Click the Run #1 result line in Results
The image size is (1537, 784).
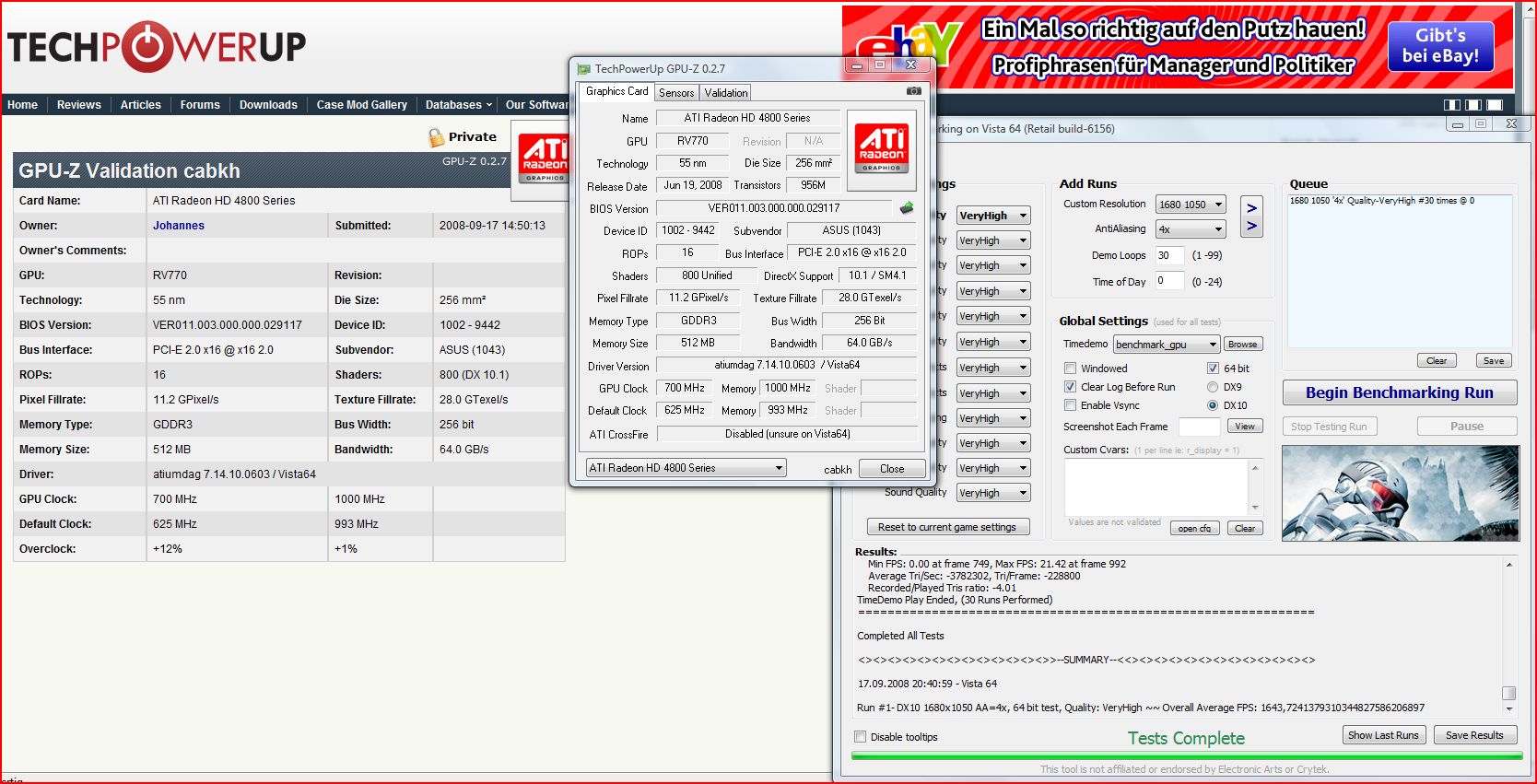[x=1141, y=708]
